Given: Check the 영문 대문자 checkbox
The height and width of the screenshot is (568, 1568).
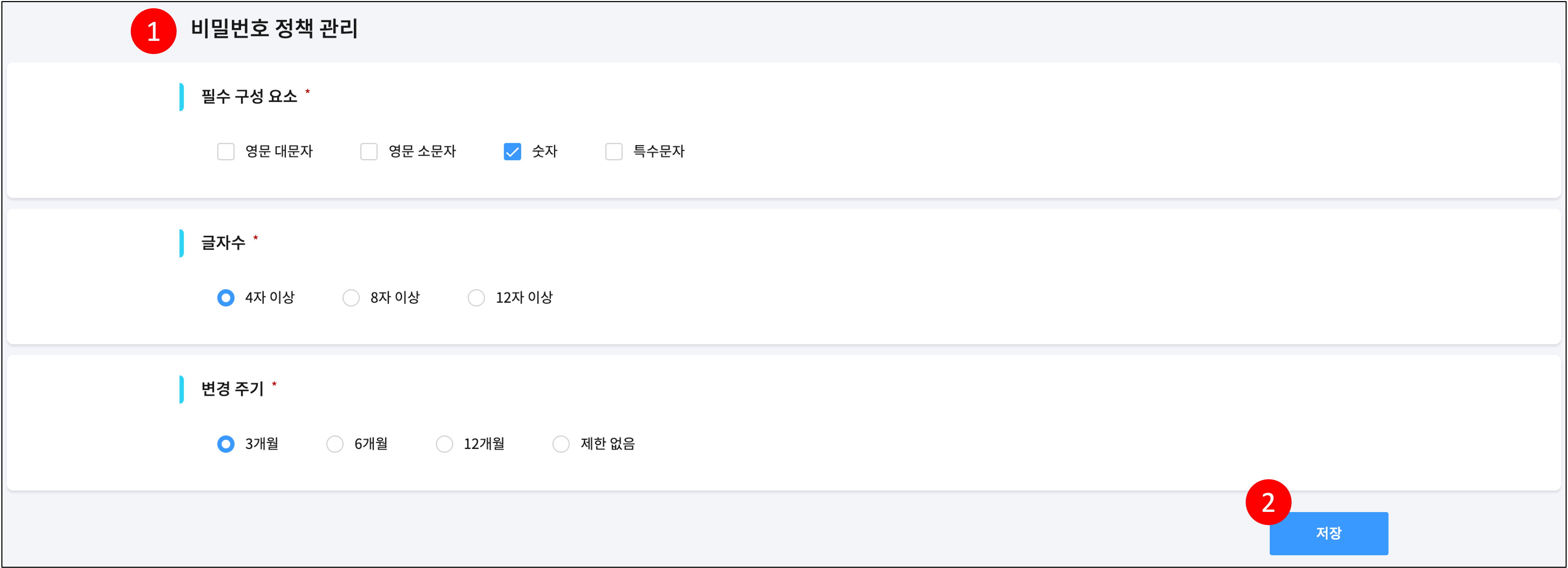Looking at the screenshot, I should (x=226, y=152).
